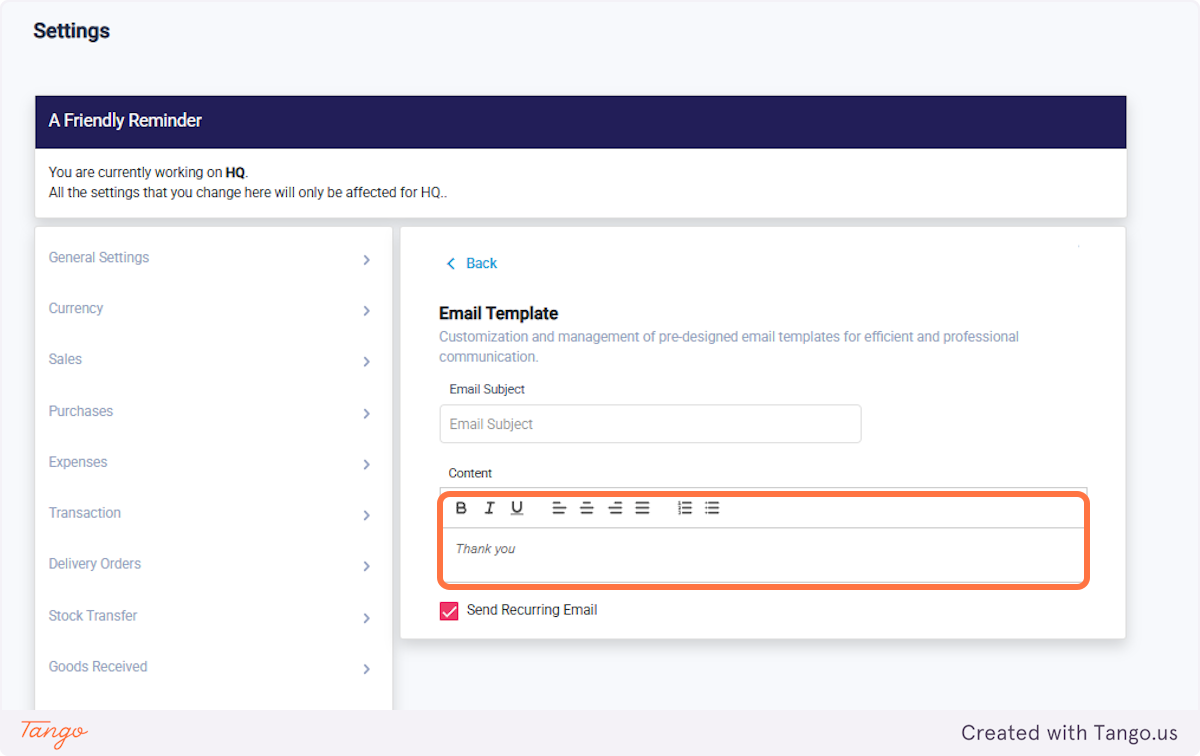Expand Expenses chevron arrow
Viewport: 1200px width, 756px height.
click(366, 465)
